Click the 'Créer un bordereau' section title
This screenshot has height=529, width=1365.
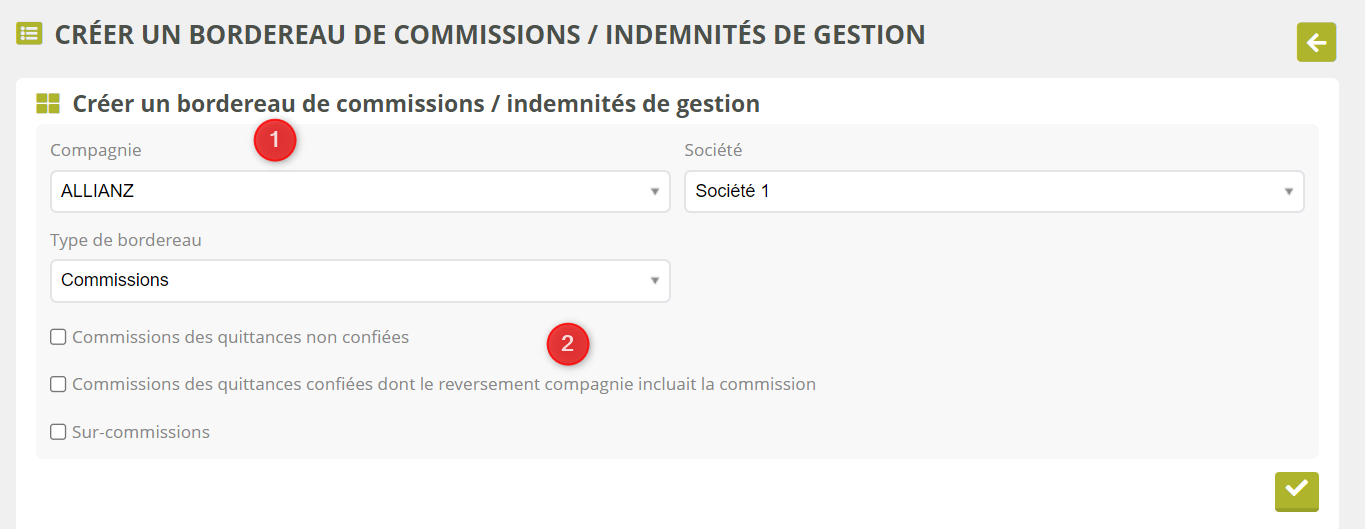pos(416,103)
